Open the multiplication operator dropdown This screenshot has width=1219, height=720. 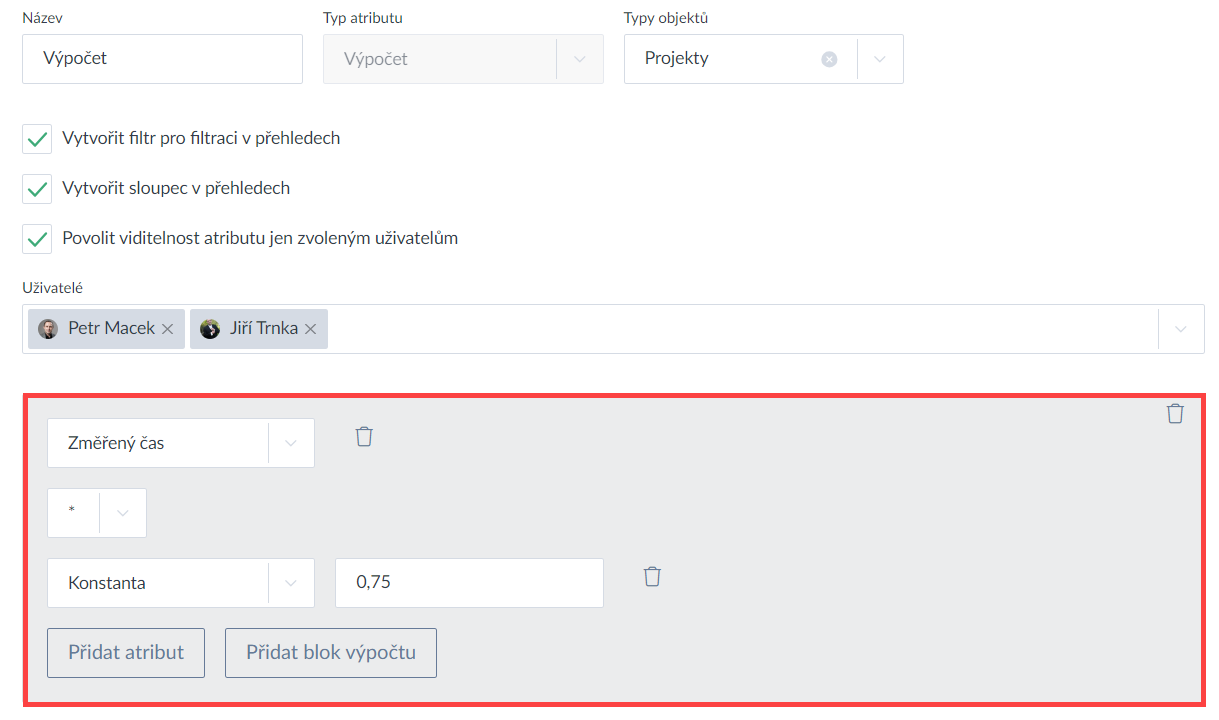[123, 513]
